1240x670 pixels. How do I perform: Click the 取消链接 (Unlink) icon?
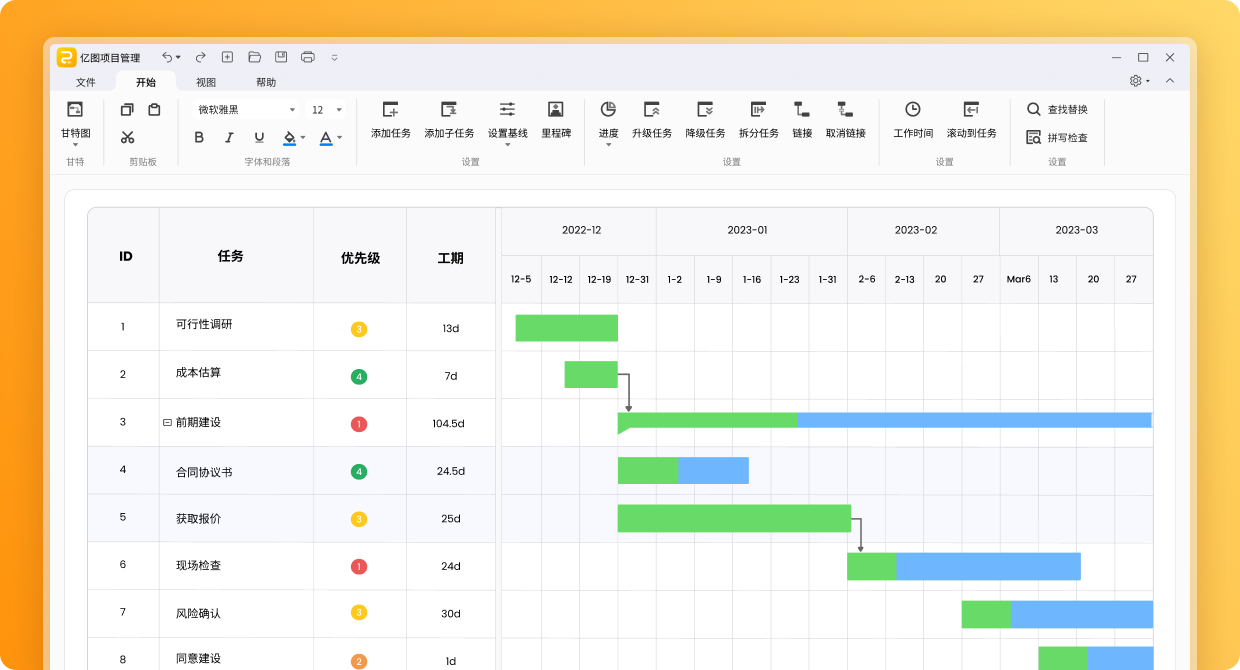pos(845,113)
